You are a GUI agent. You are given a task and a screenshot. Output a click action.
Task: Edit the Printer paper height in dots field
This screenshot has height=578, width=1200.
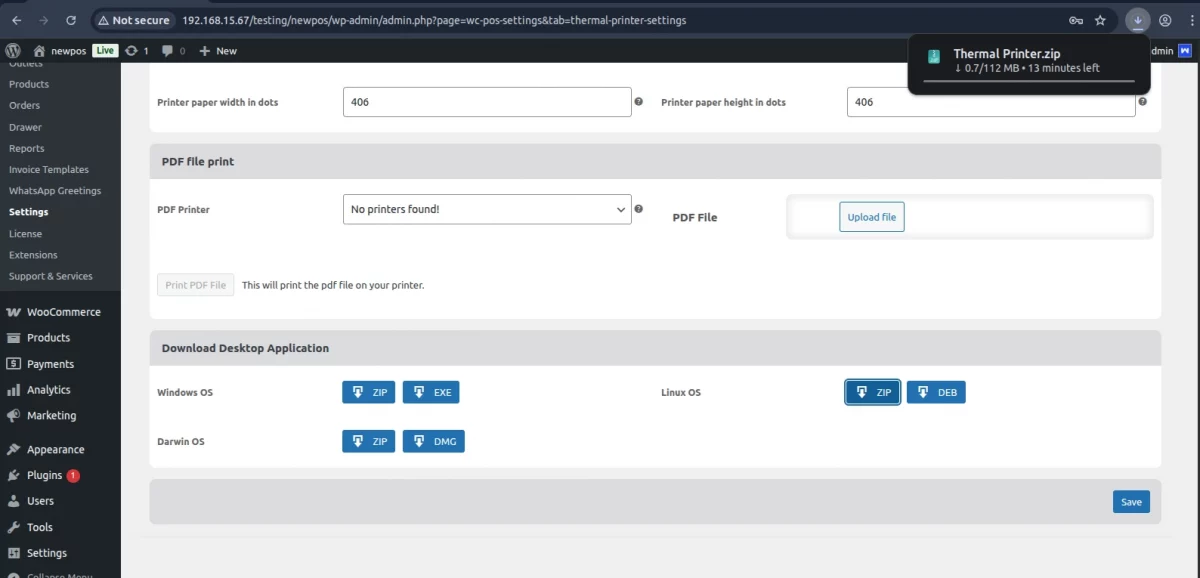pos(991,102)
